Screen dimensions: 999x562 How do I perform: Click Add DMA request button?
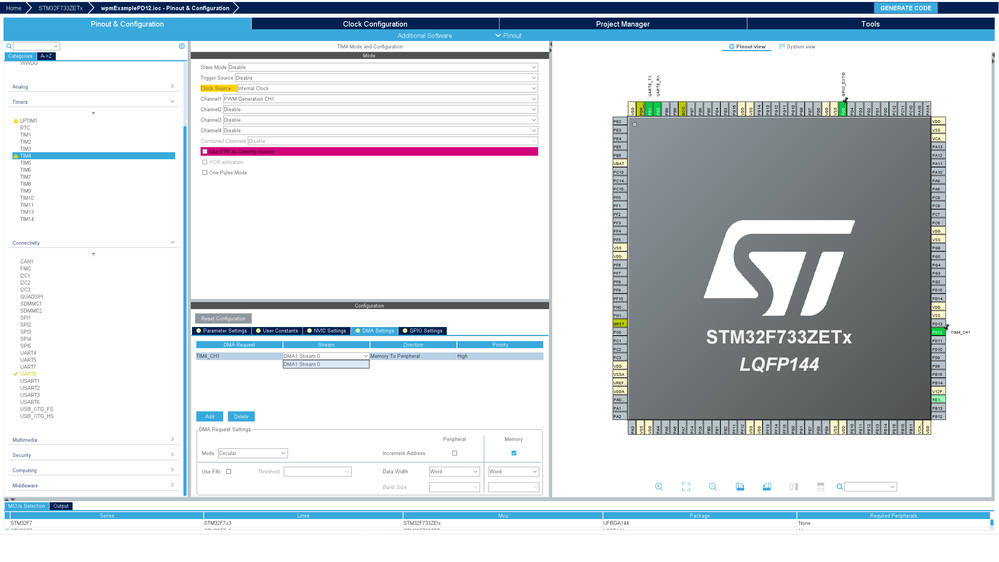[210, 417]
